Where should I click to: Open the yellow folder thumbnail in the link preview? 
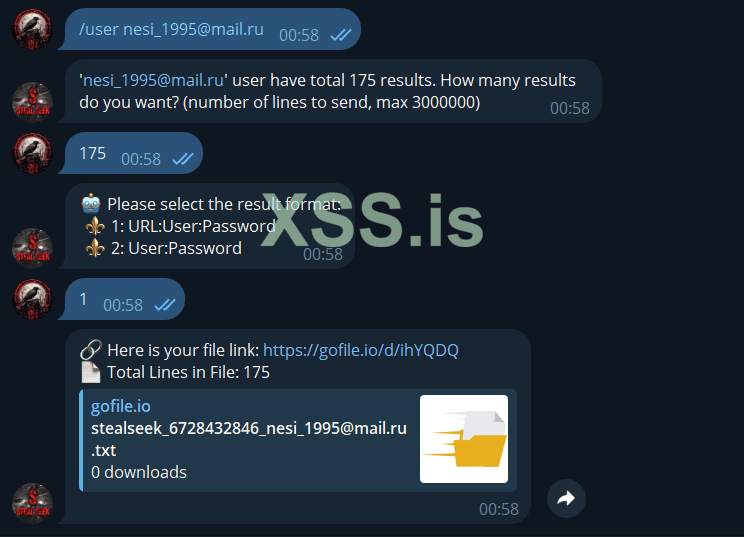tap(464, 439)
